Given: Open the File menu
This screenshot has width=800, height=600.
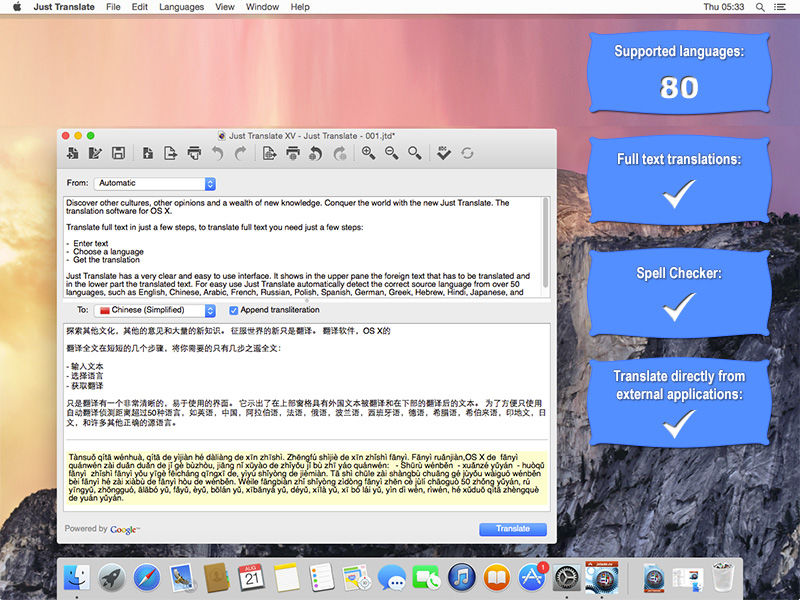Looking at the screenshot, I should 113,7.
